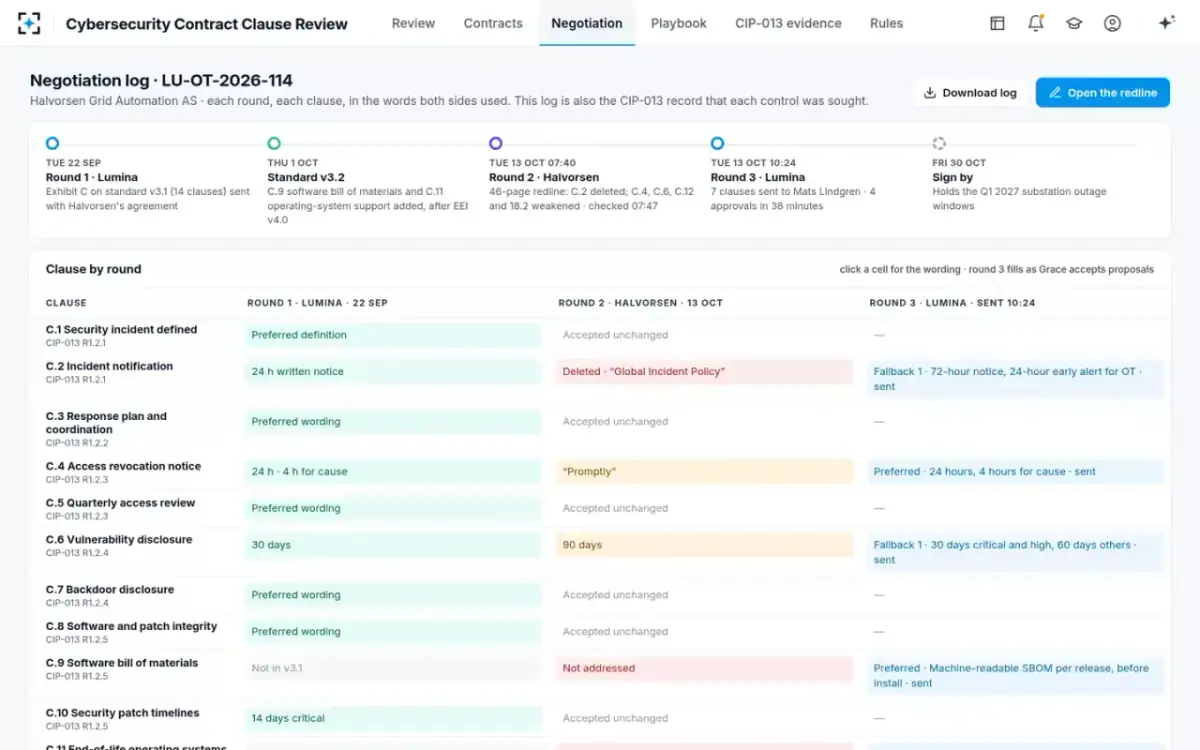The height and width of the screenshot is (750, 1200).
Task: Click the Download log button
Action: click(x=970, y=93)
